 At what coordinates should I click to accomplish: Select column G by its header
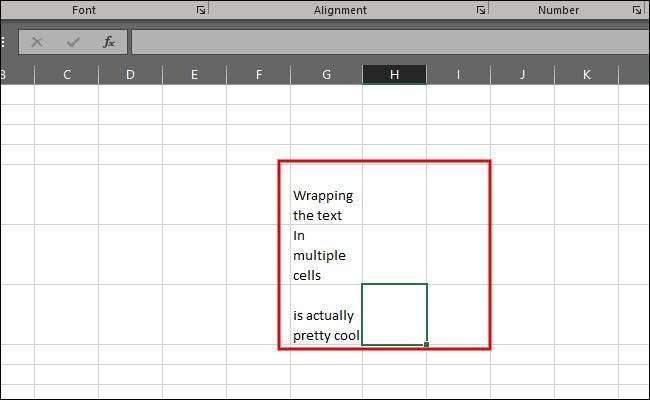click(x=327, y=74)
